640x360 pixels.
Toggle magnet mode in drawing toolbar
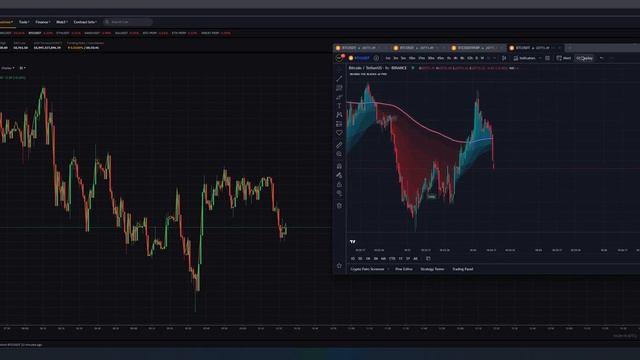[339, 166]
